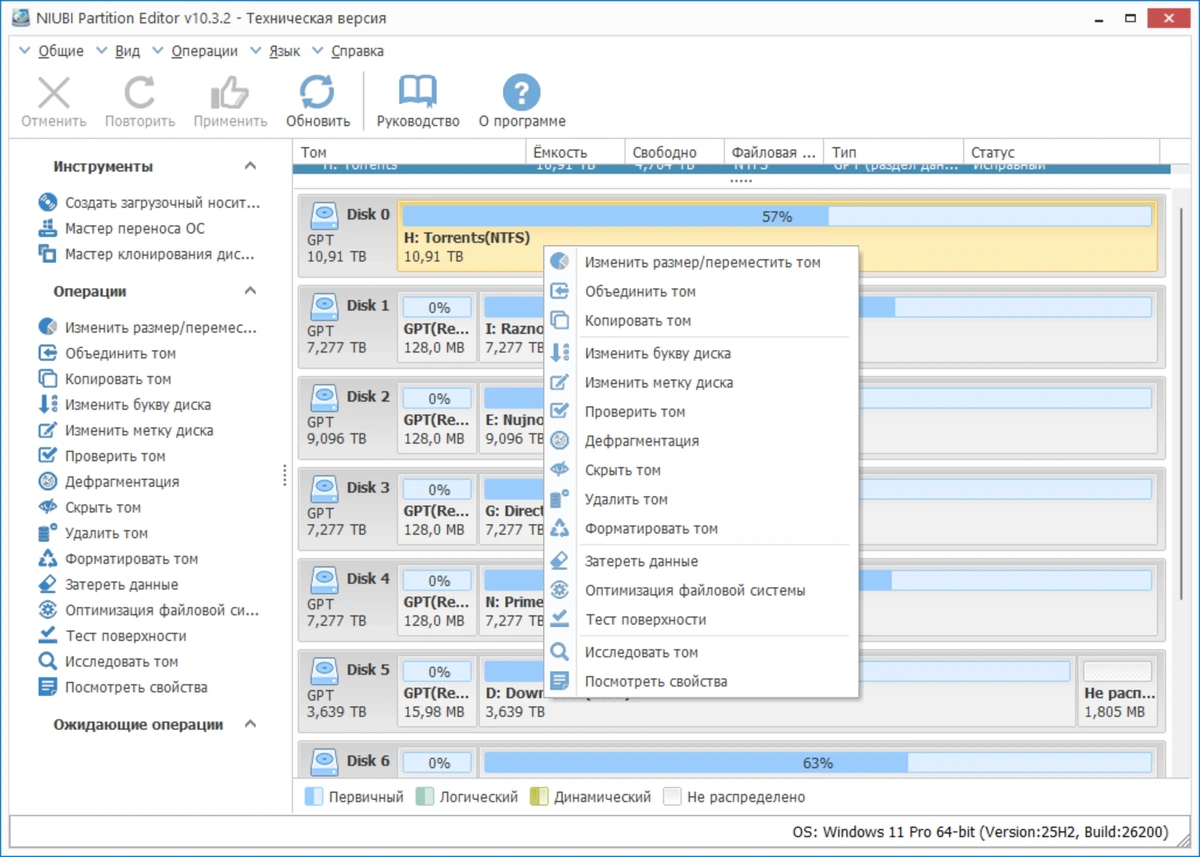Choose Посмотреть свойства in context menu
This screenshot has height=857, width=1200.
(701, 681)
